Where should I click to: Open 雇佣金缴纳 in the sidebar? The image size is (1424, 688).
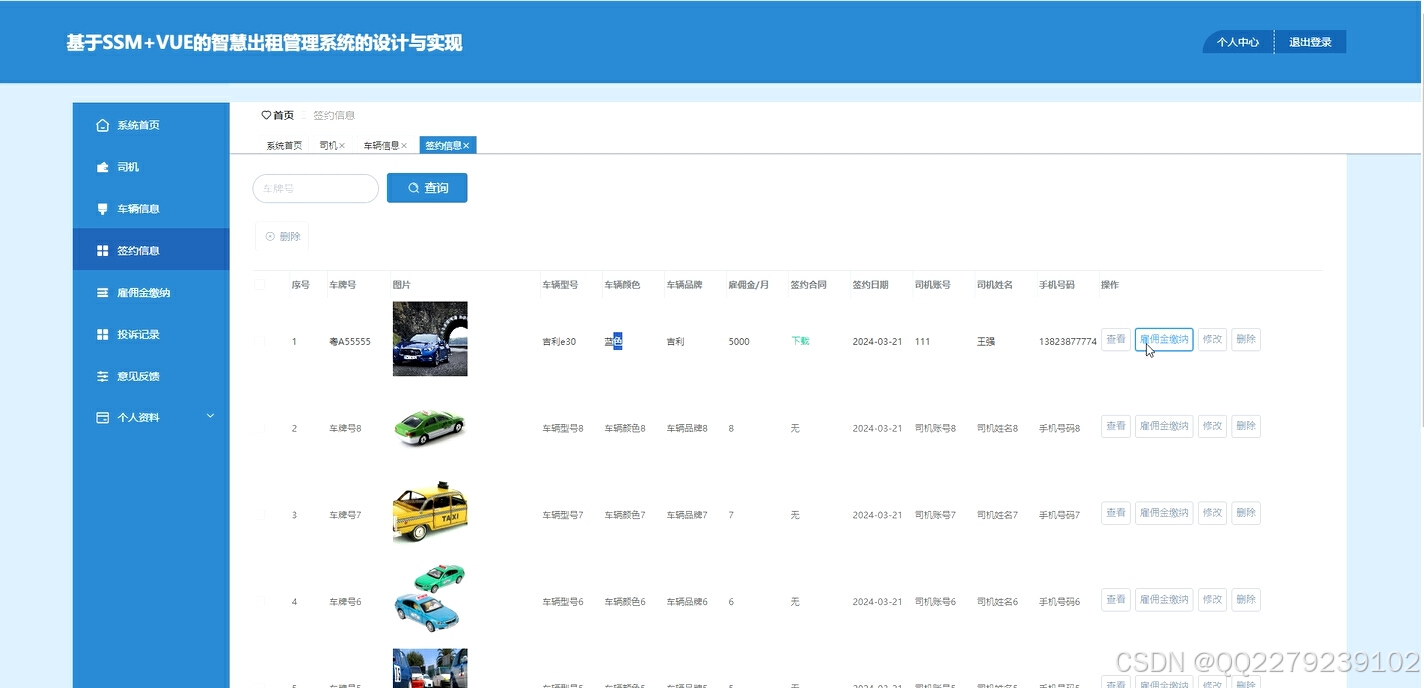coord(102,292)
